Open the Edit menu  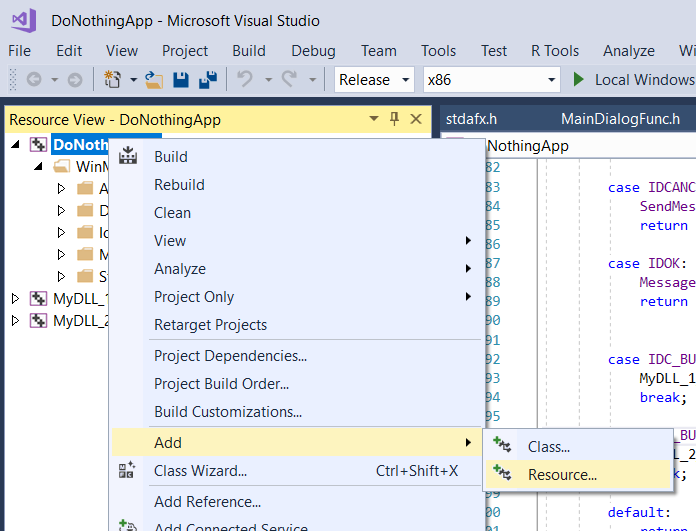[69, 51]
